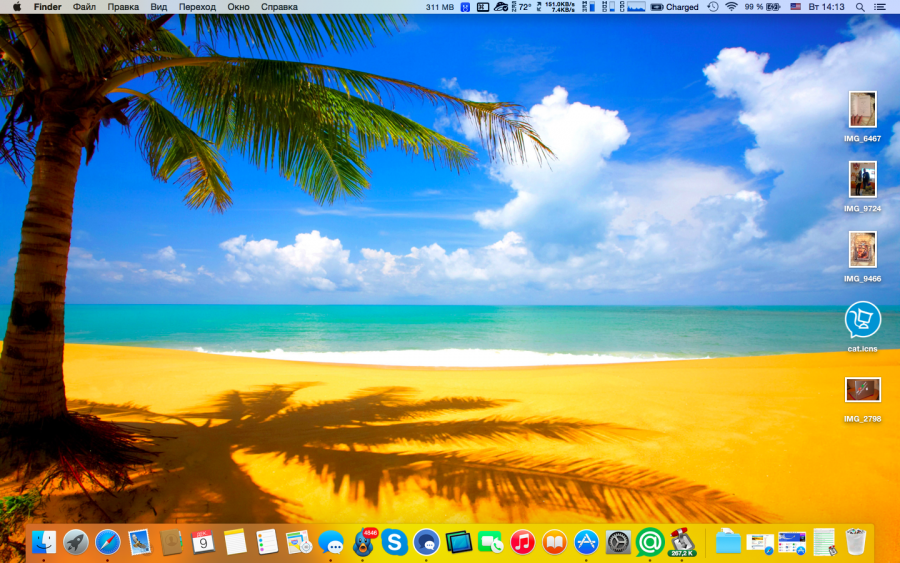Click the Launchpad rocket icon
The height and width of the screenshot is (563, 900).
(76, 542)
